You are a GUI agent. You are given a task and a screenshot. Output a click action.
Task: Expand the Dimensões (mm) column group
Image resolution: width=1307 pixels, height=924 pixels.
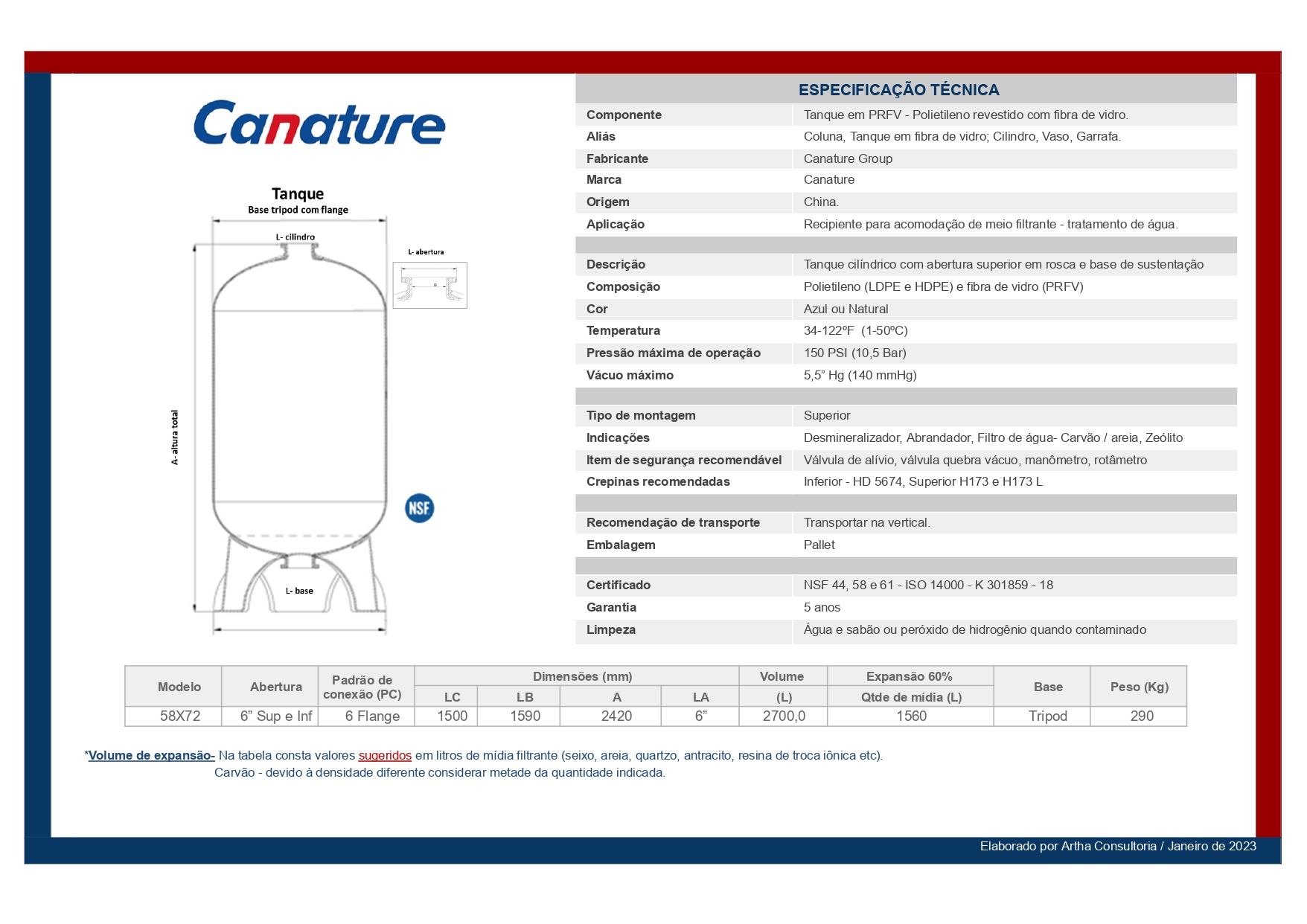(583, 676)
